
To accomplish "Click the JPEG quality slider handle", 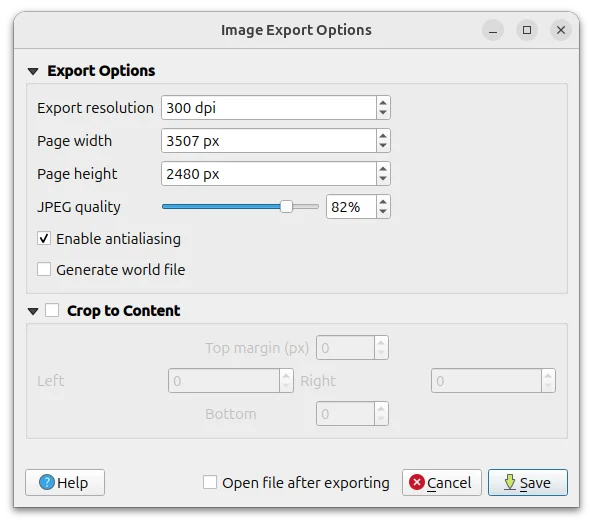I will click(286, 206).
